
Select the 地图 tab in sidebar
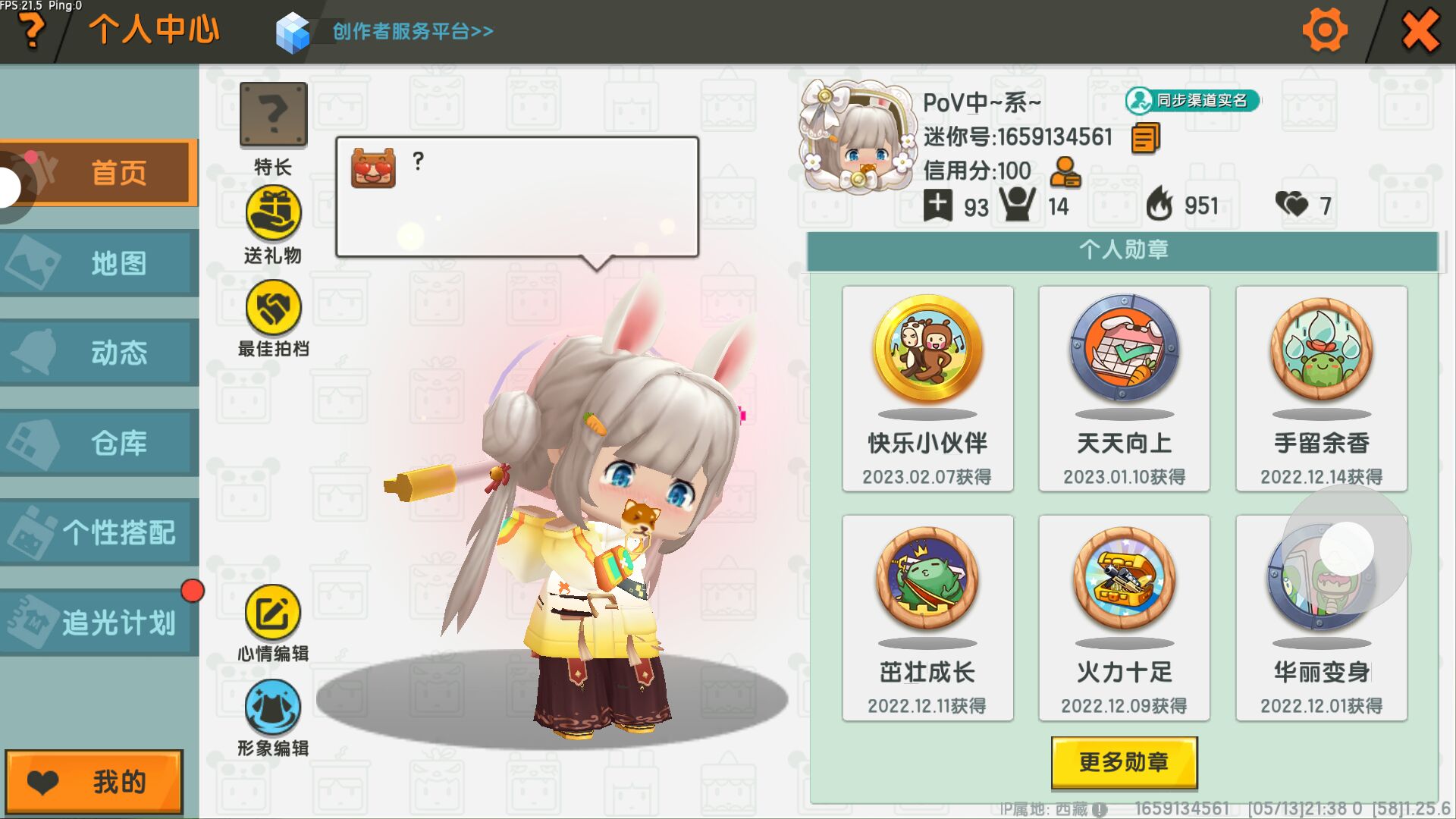coord(99,263)
